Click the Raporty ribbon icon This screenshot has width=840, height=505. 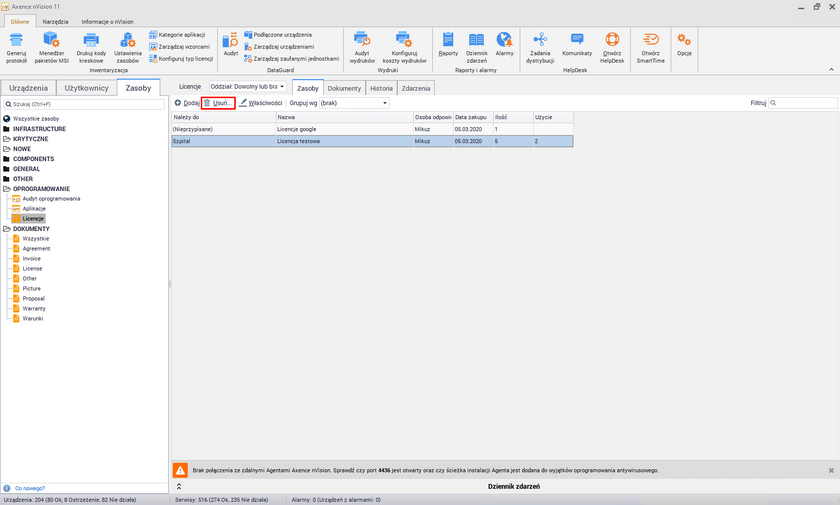pos(448,40)
